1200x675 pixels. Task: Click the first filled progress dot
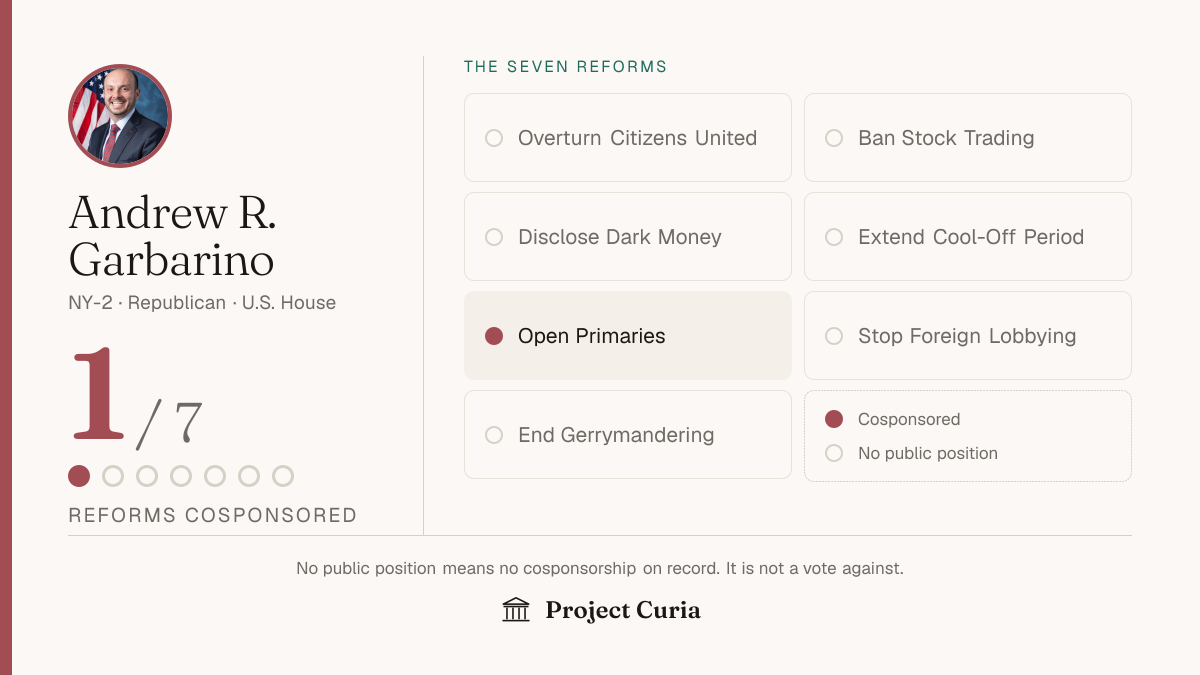tap(79, 476)
